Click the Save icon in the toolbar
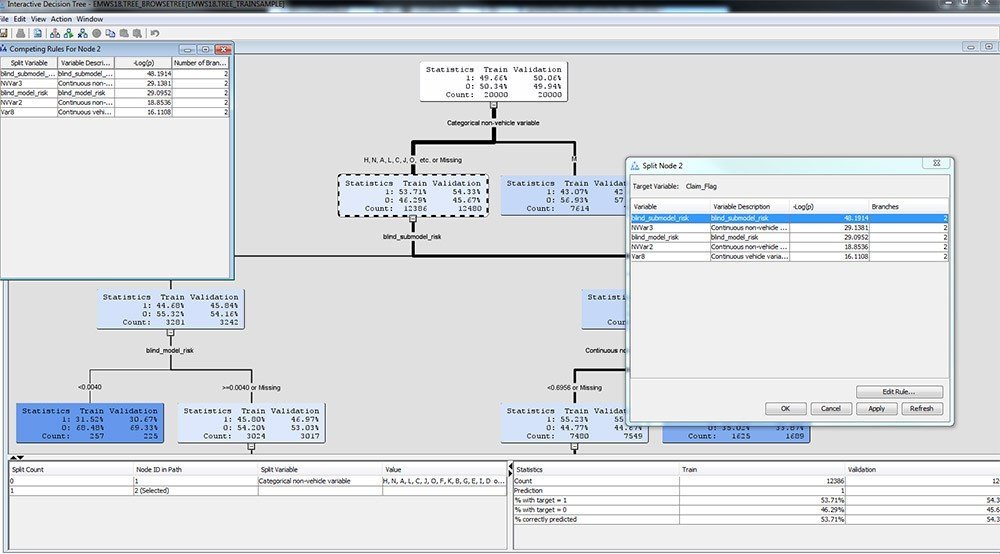This screenshot has width=1000, height=554. pyautogui.click(x=5, y=33)
